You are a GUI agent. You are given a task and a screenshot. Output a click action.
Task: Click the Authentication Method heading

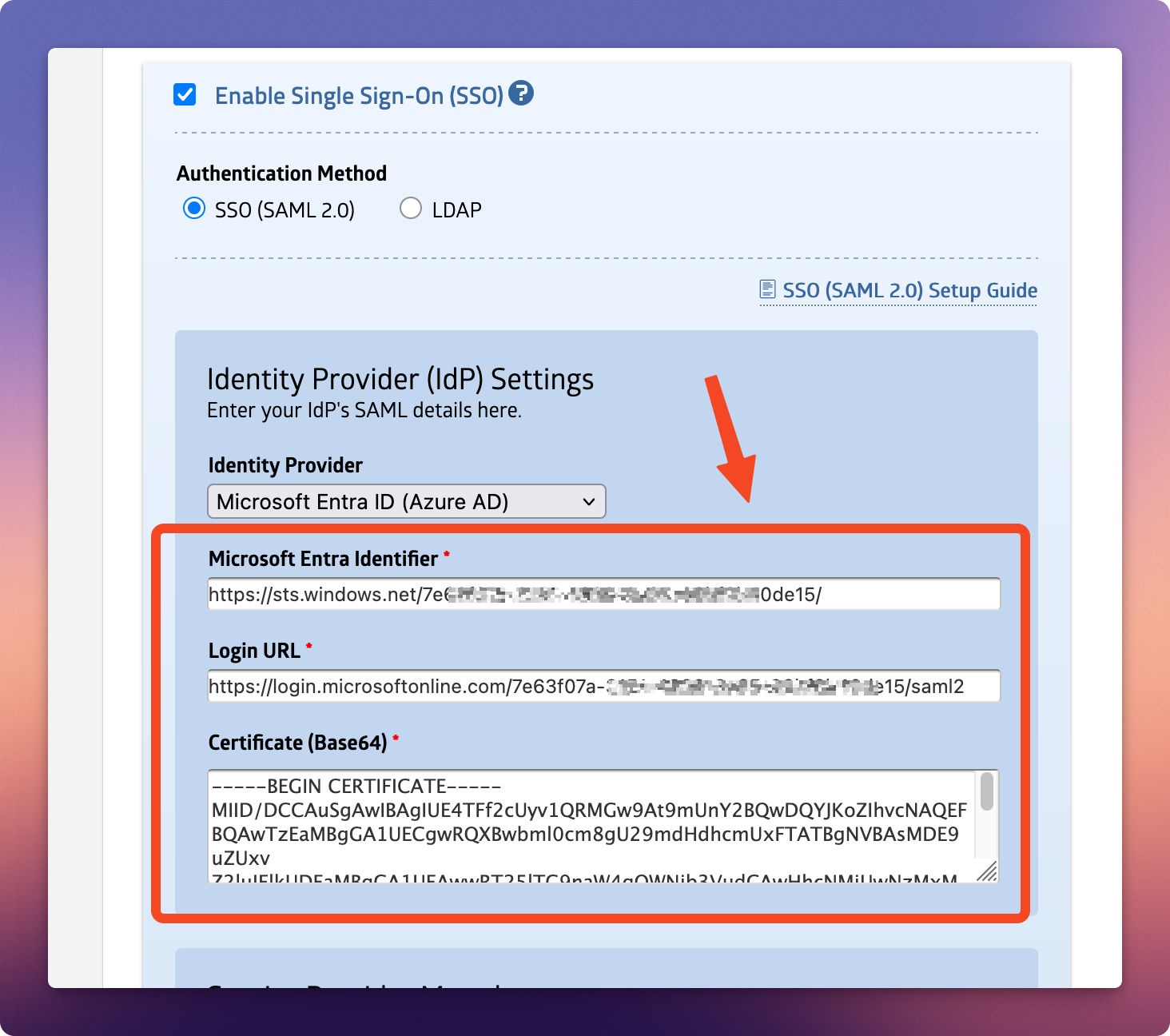pyautogui.click(x=281, y=173)
